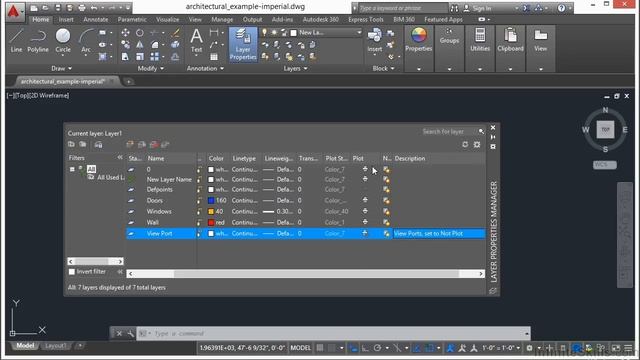640x360 pixels.
Task: Click the search magnifier icon for layers
Action: [x=481, y=131]
